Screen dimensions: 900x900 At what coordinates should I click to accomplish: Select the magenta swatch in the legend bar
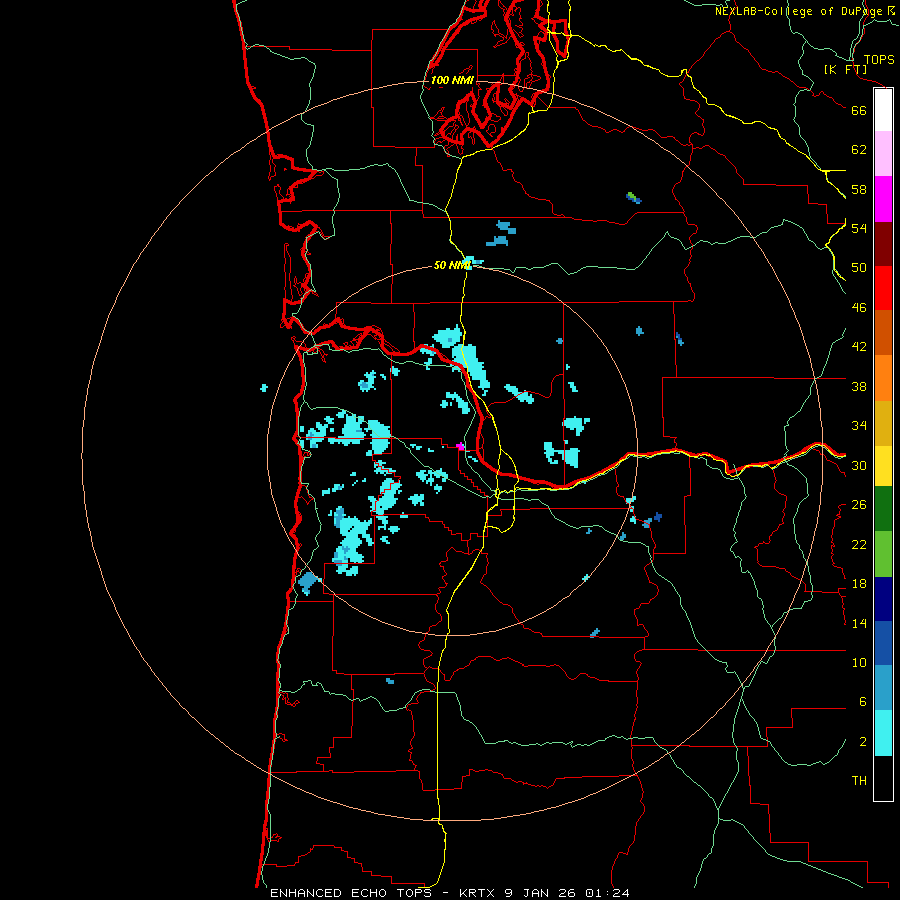pos(883,199)
